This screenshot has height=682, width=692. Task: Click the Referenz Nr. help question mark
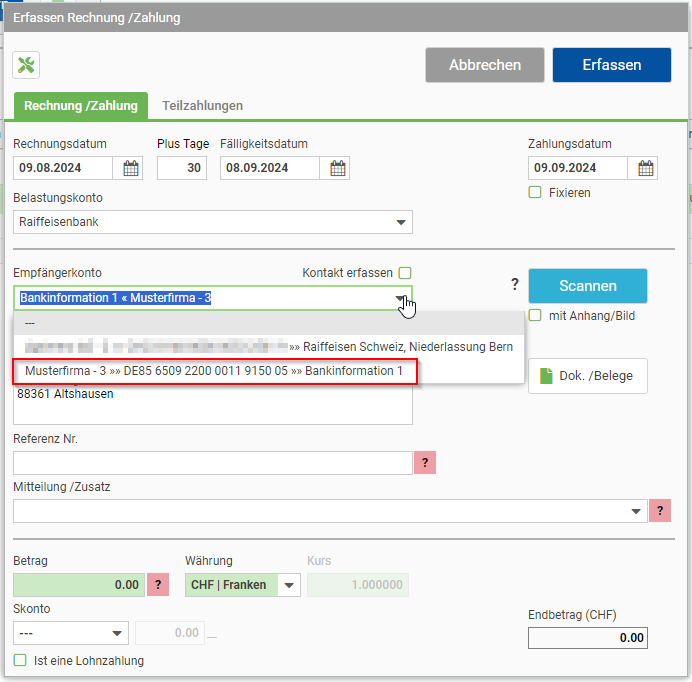[x=425, y=463]
